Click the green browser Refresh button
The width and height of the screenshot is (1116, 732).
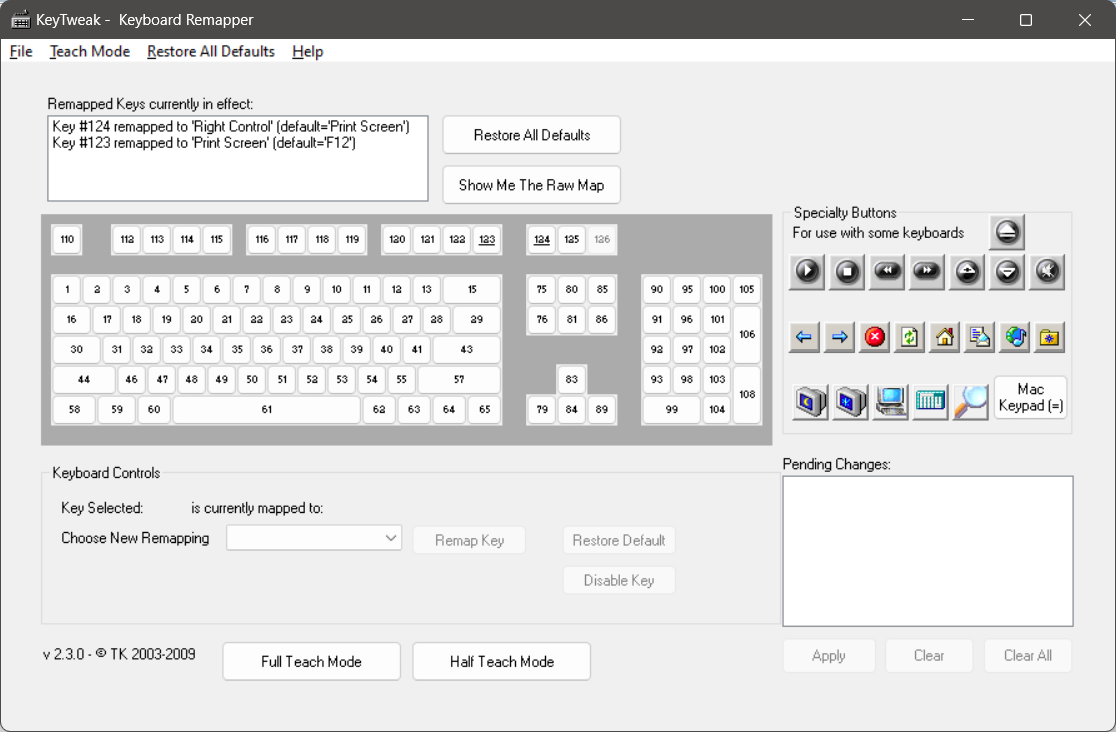pyautogui.click(x=910, y=337)
